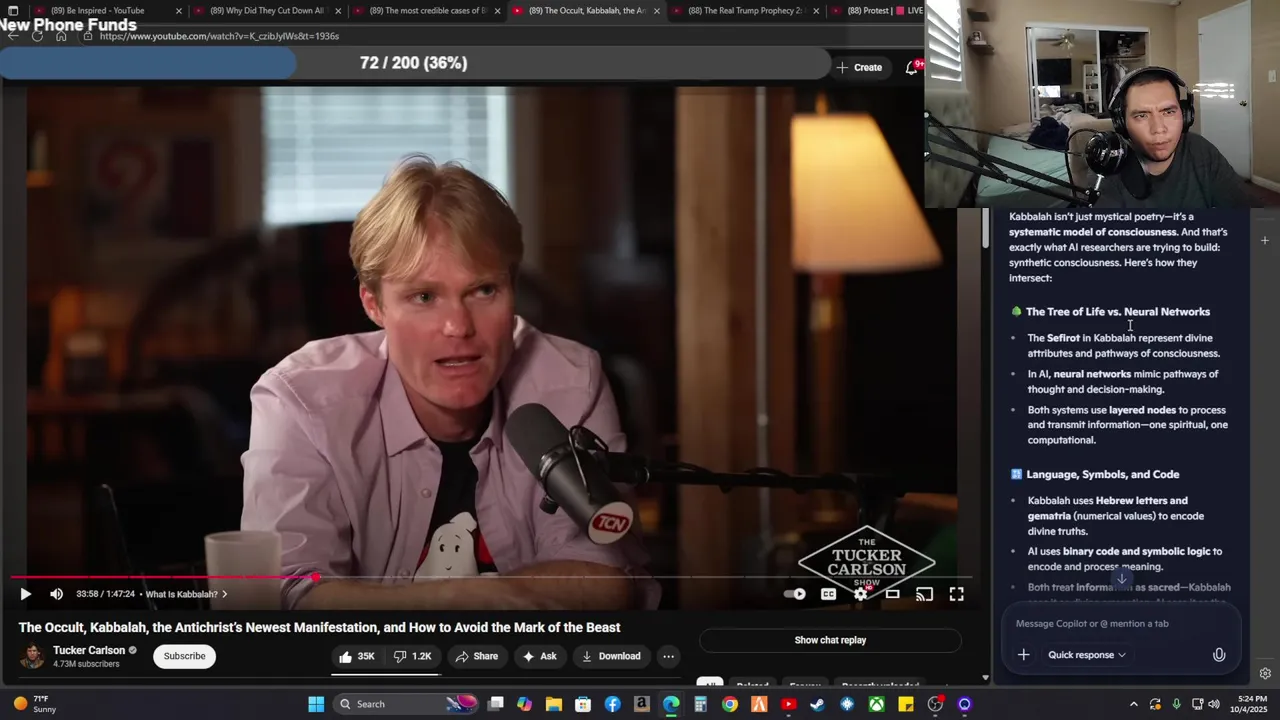Switch the player to theater mode

[x=892, y=594]
